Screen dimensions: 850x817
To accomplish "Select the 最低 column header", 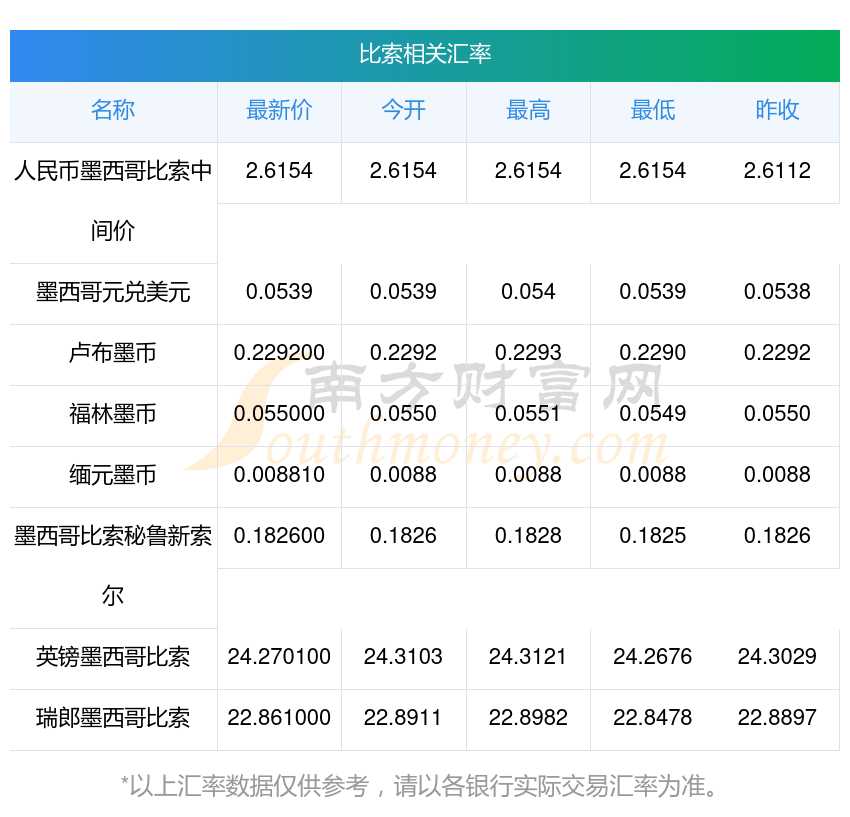I will [652, 110].
